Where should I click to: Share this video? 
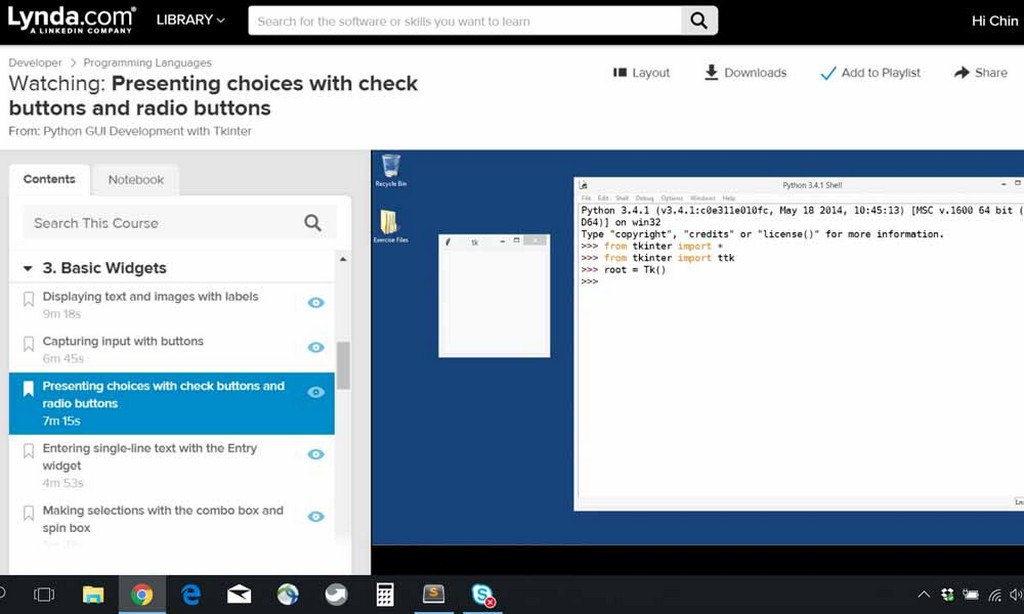(x=980, y=73)
